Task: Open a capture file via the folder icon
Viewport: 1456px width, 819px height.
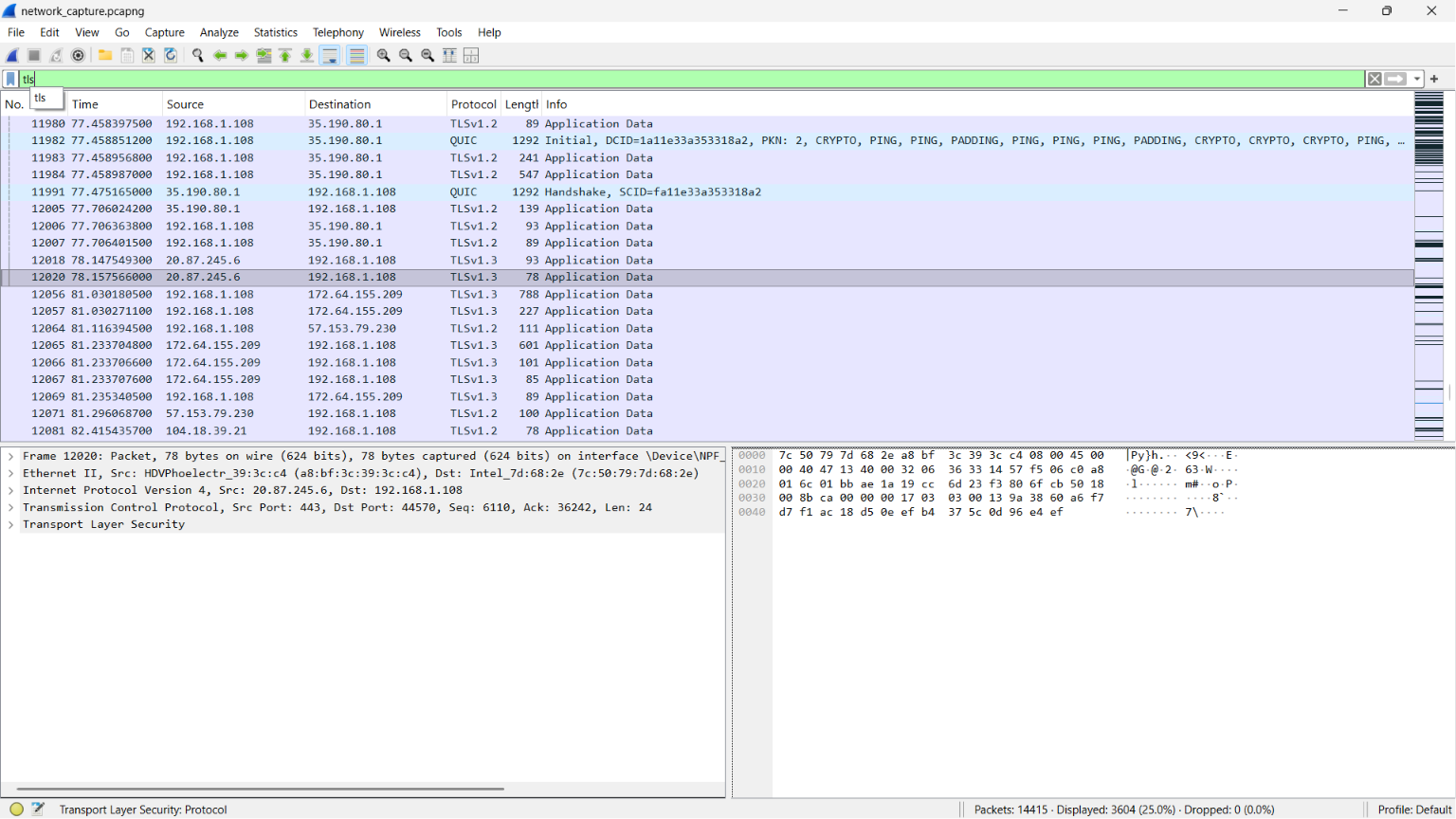Action: [x=105, y=56]
